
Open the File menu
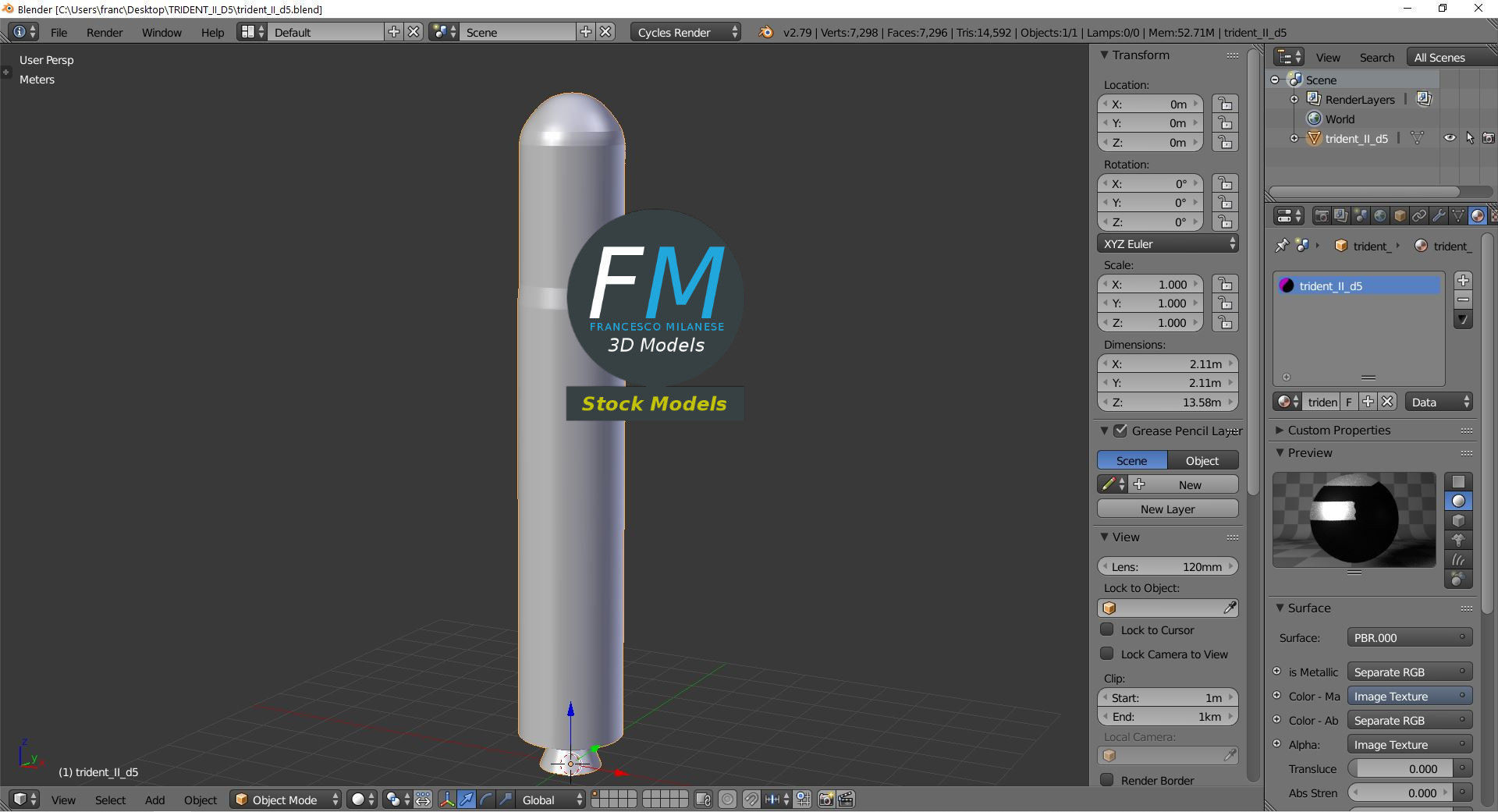click(59, 32)
